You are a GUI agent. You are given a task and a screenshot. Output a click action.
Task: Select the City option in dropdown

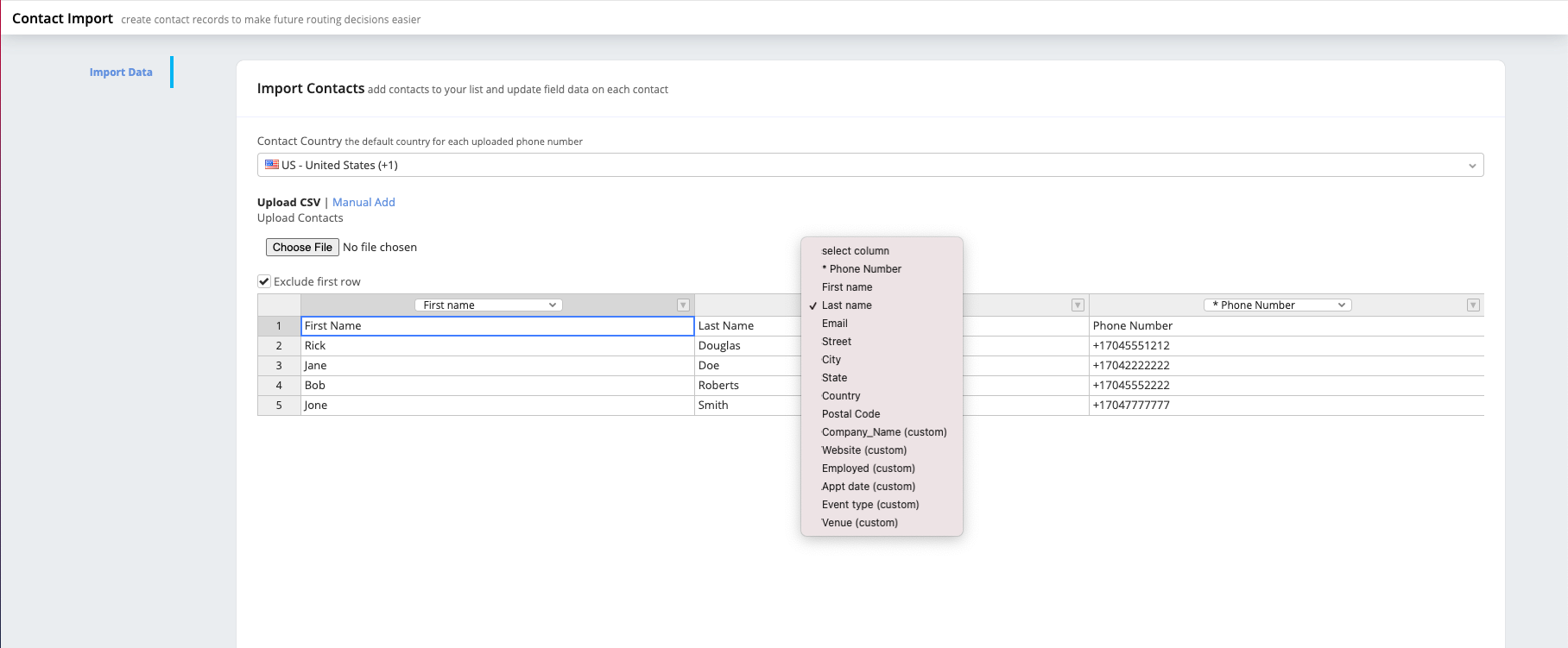[831, 360]
